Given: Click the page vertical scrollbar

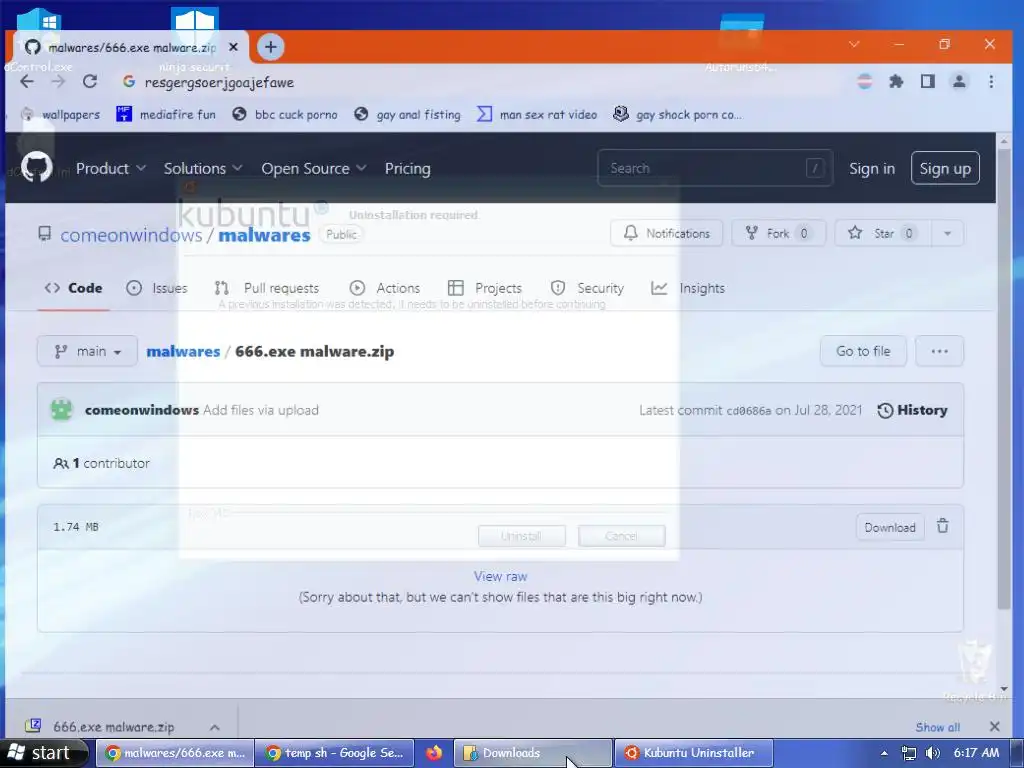Looking at the screenshot, I should pyautogui.click(x=1004, y=377).
